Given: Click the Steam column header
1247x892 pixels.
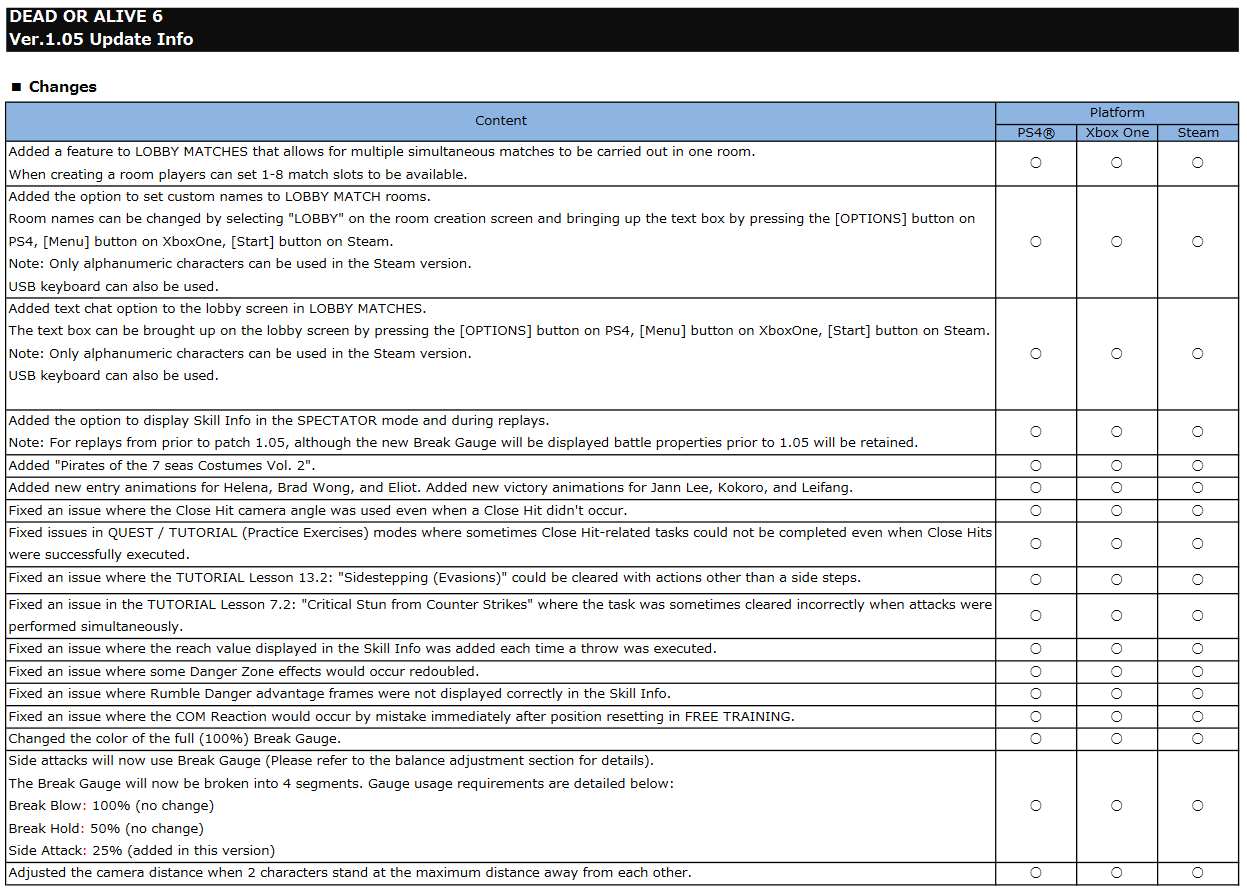Looking at the screenshot, I should [x=1197, y=133].
